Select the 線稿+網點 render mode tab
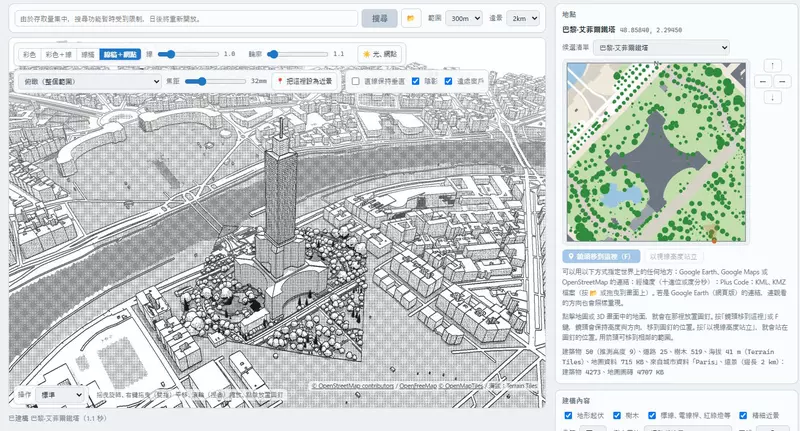Viewport: 800px width, 431px height. 120,54
